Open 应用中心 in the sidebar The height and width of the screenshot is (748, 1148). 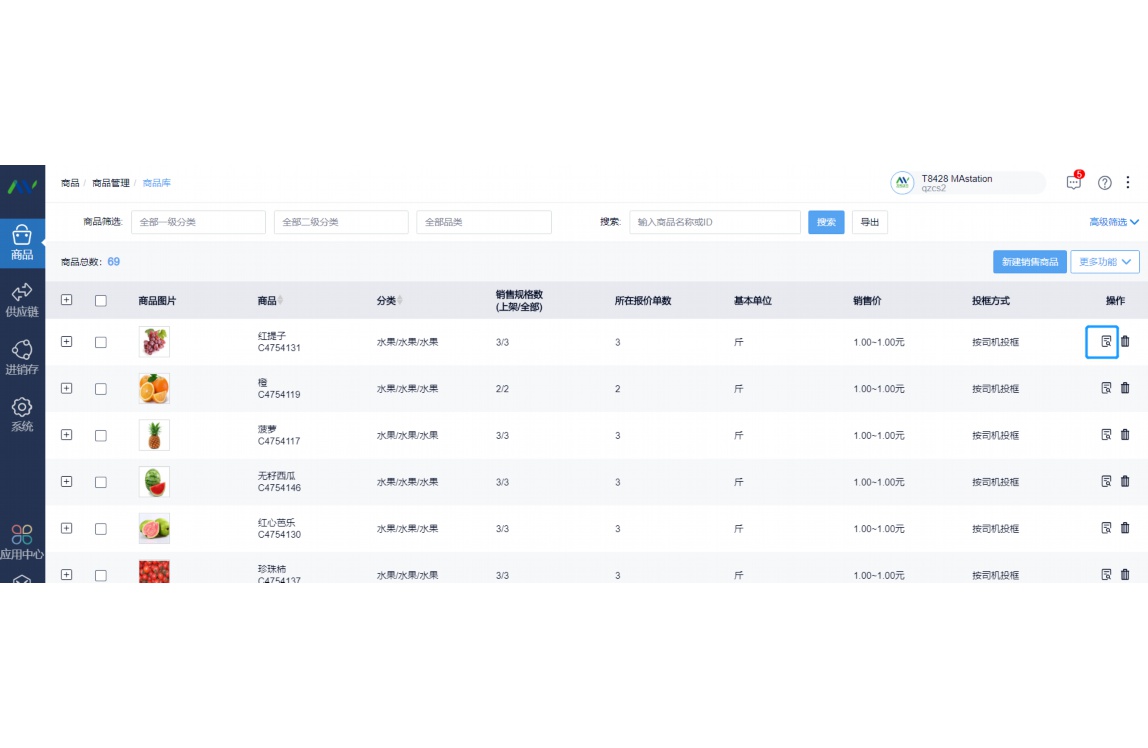click(x=22, y=542)
